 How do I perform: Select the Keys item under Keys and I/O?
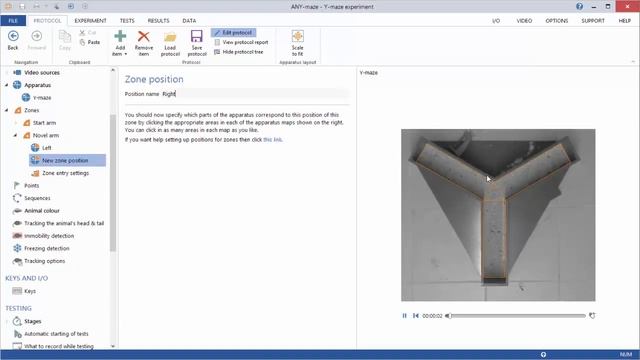click(24, 291)
